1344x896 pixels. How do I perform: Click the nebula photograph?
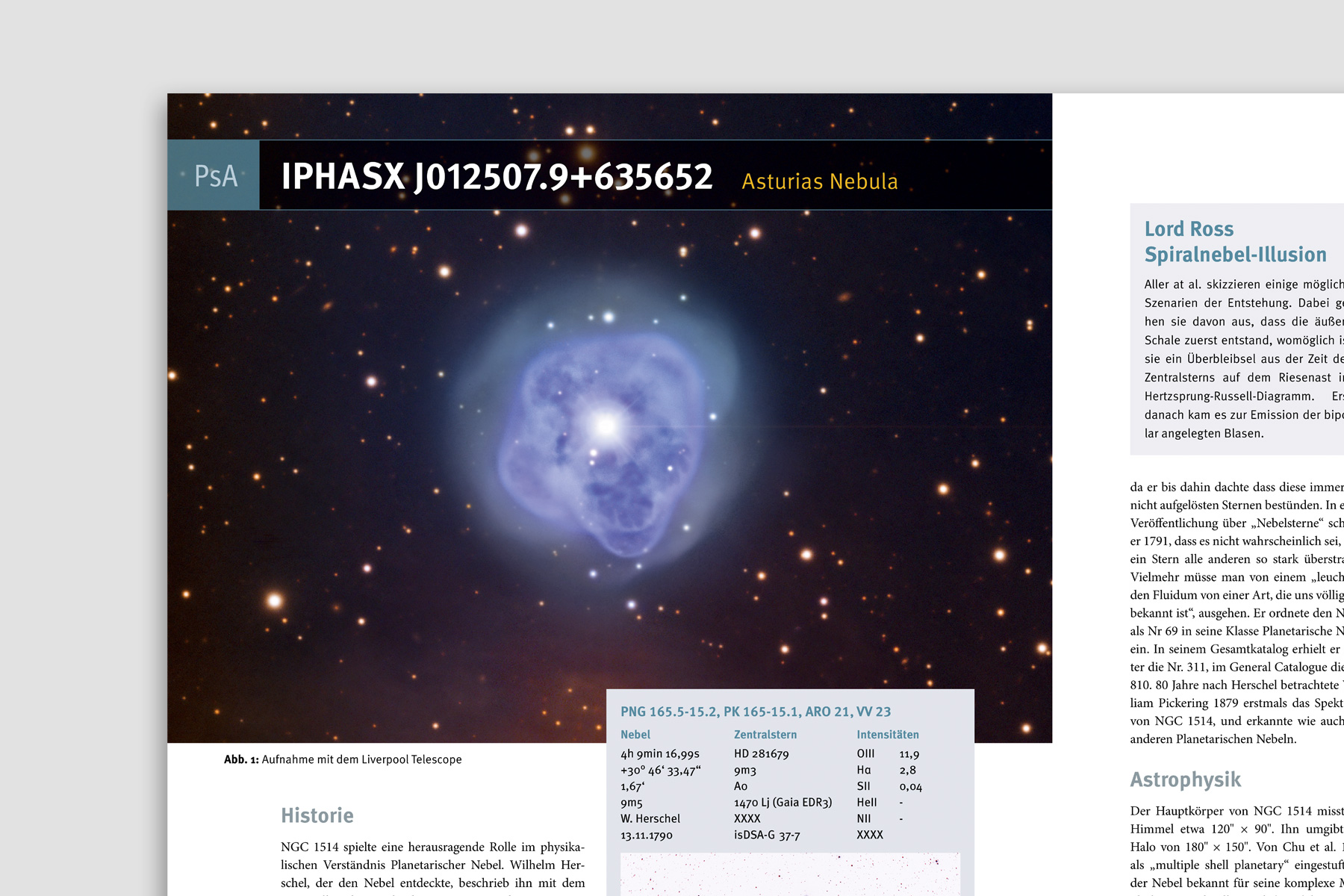[x=609, y=418]
